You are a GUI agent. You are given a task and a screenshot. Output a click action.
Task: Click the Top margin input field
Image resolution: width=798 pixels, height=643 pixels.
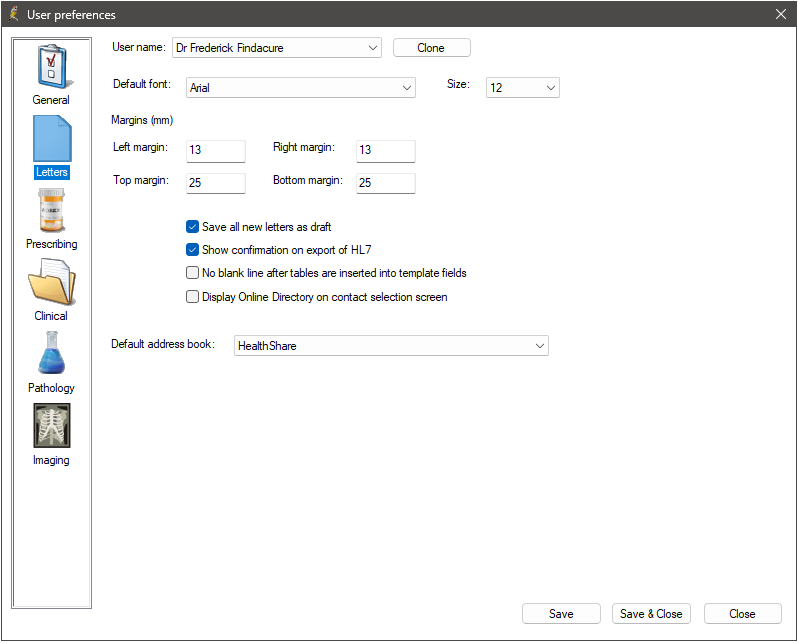tap(216, 183)
